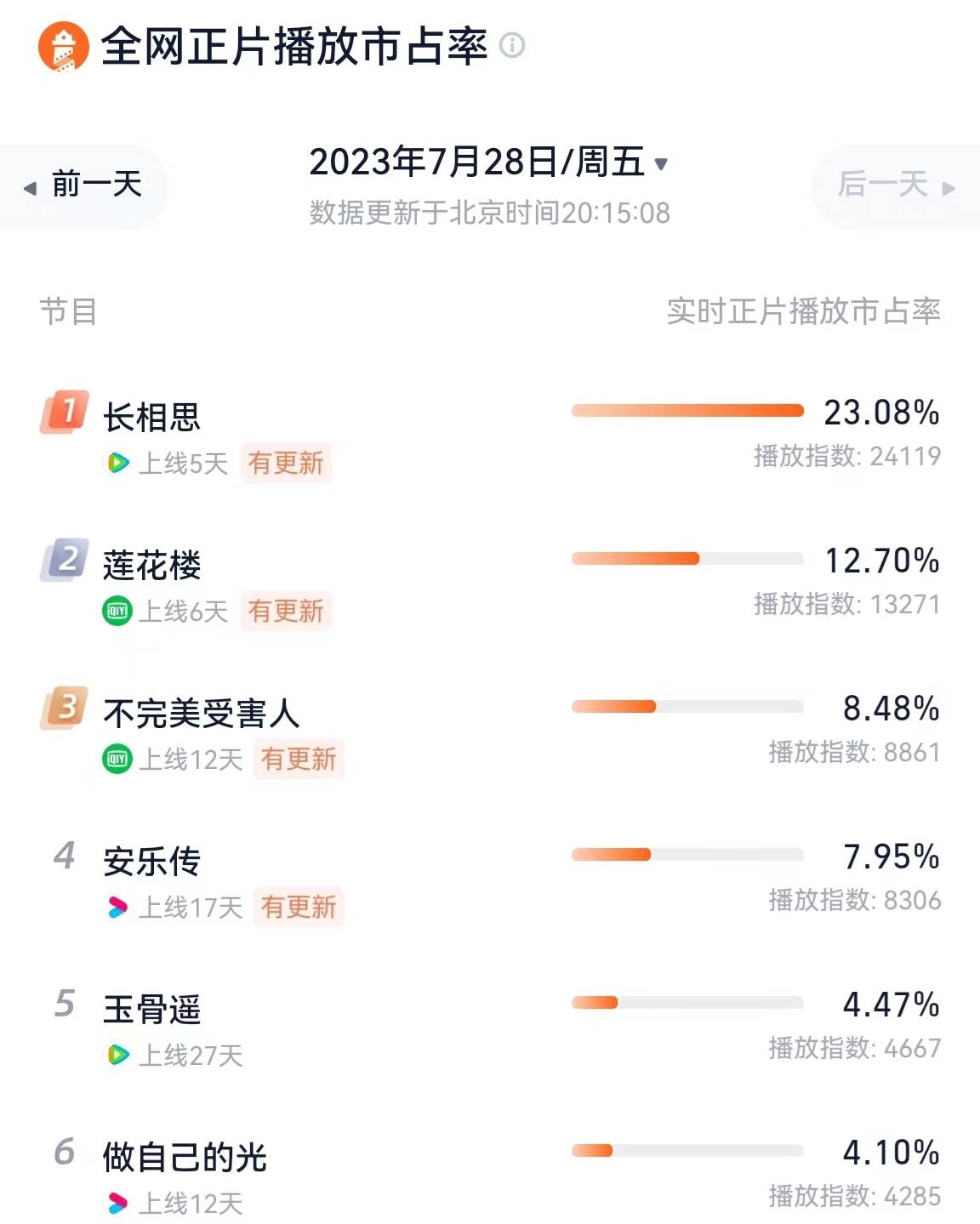The image size is (980, 1224).
Task: Click the Tencent Video icon under 长相思
Action: (x=117, y=463)
